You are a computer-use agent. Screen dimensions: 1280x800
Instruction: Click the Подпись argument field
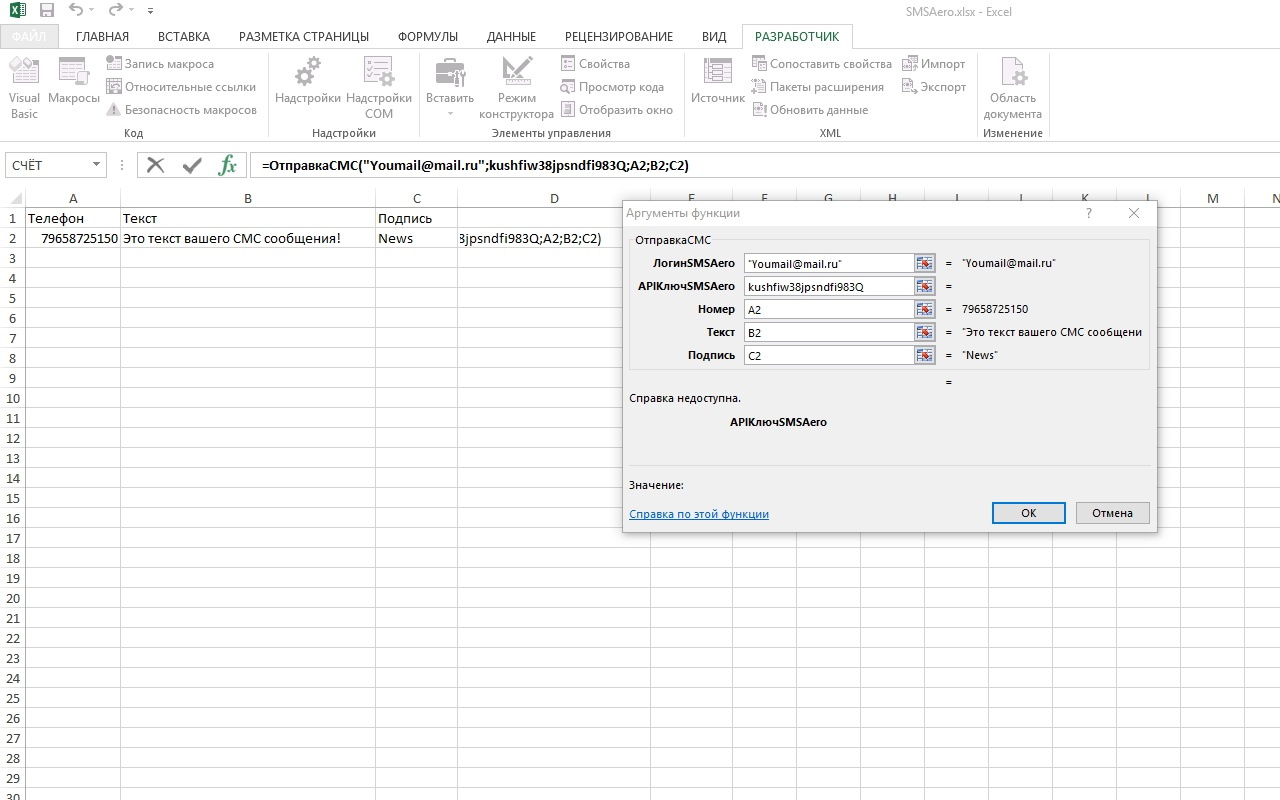coord(829,355)
